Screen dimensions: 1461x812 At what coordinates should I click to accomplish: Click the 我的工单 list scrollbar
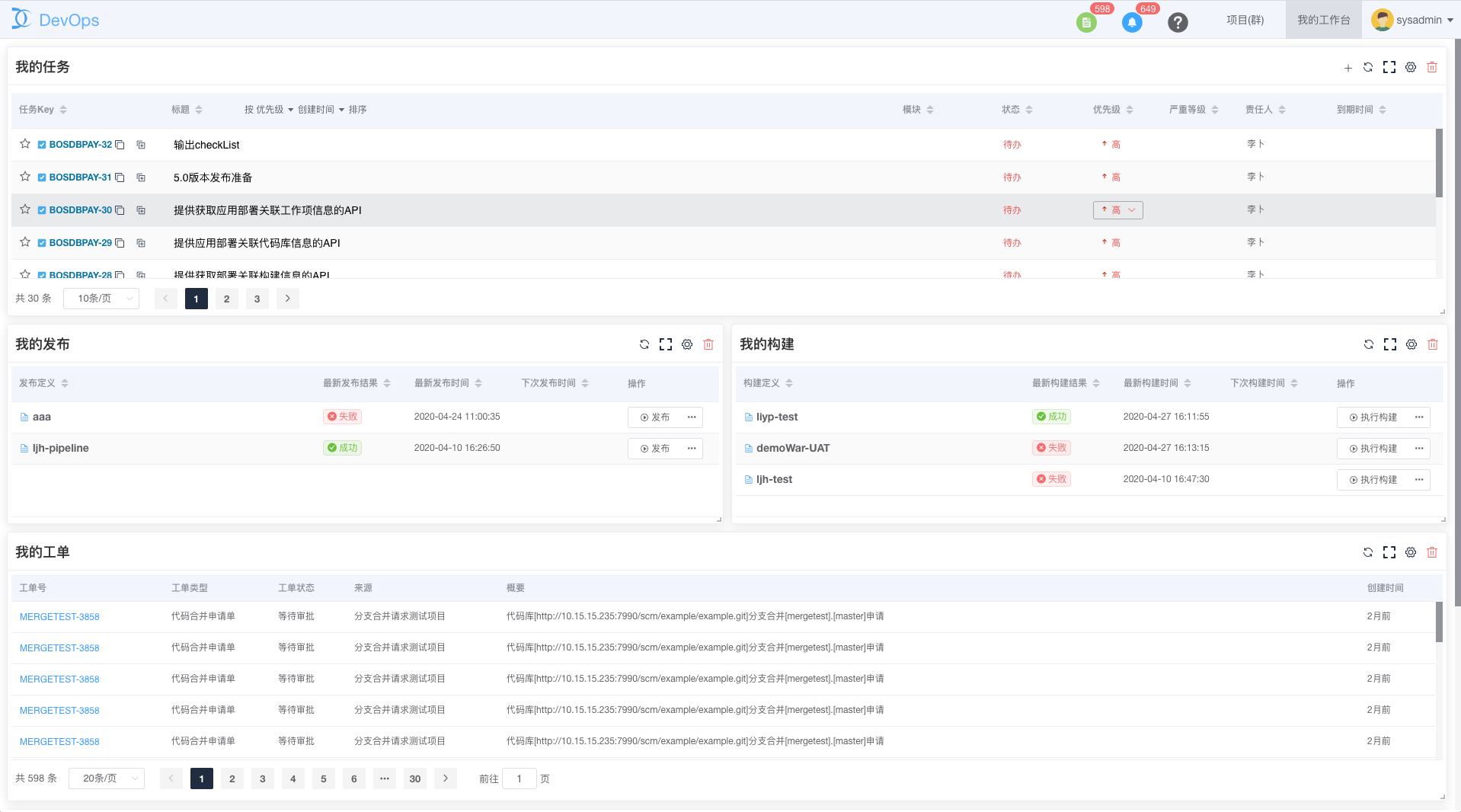pos(1439,622)
